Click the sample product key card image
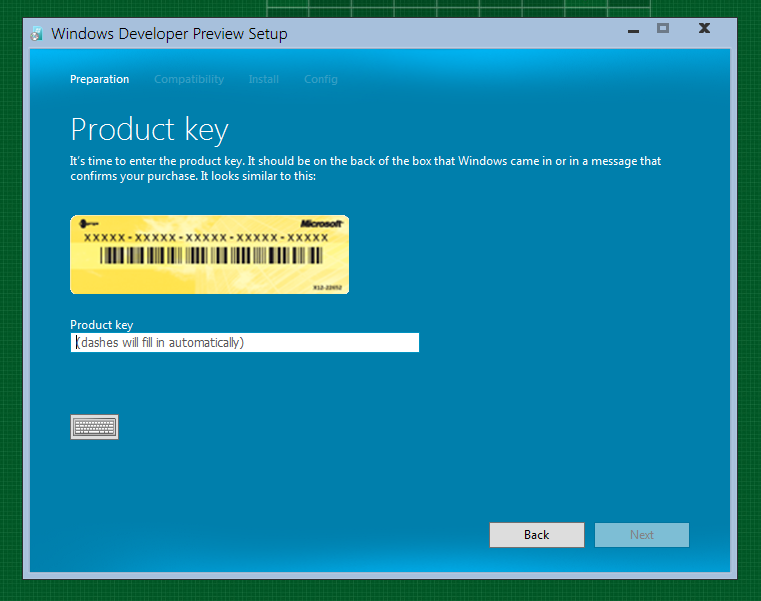 pyautogui.click(x=210, y=254)
